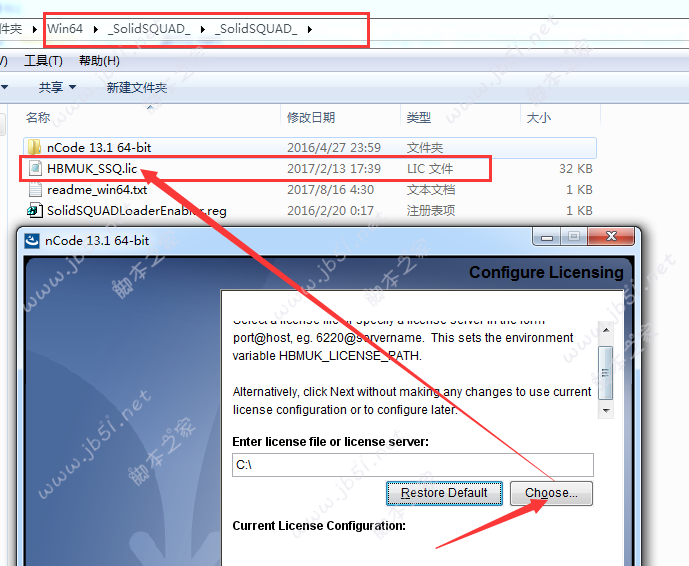Click the 新建文件夹 toolbar button
Image resolution: width=689 pixels, height=566 pixels.
click(x=137, y=87)
